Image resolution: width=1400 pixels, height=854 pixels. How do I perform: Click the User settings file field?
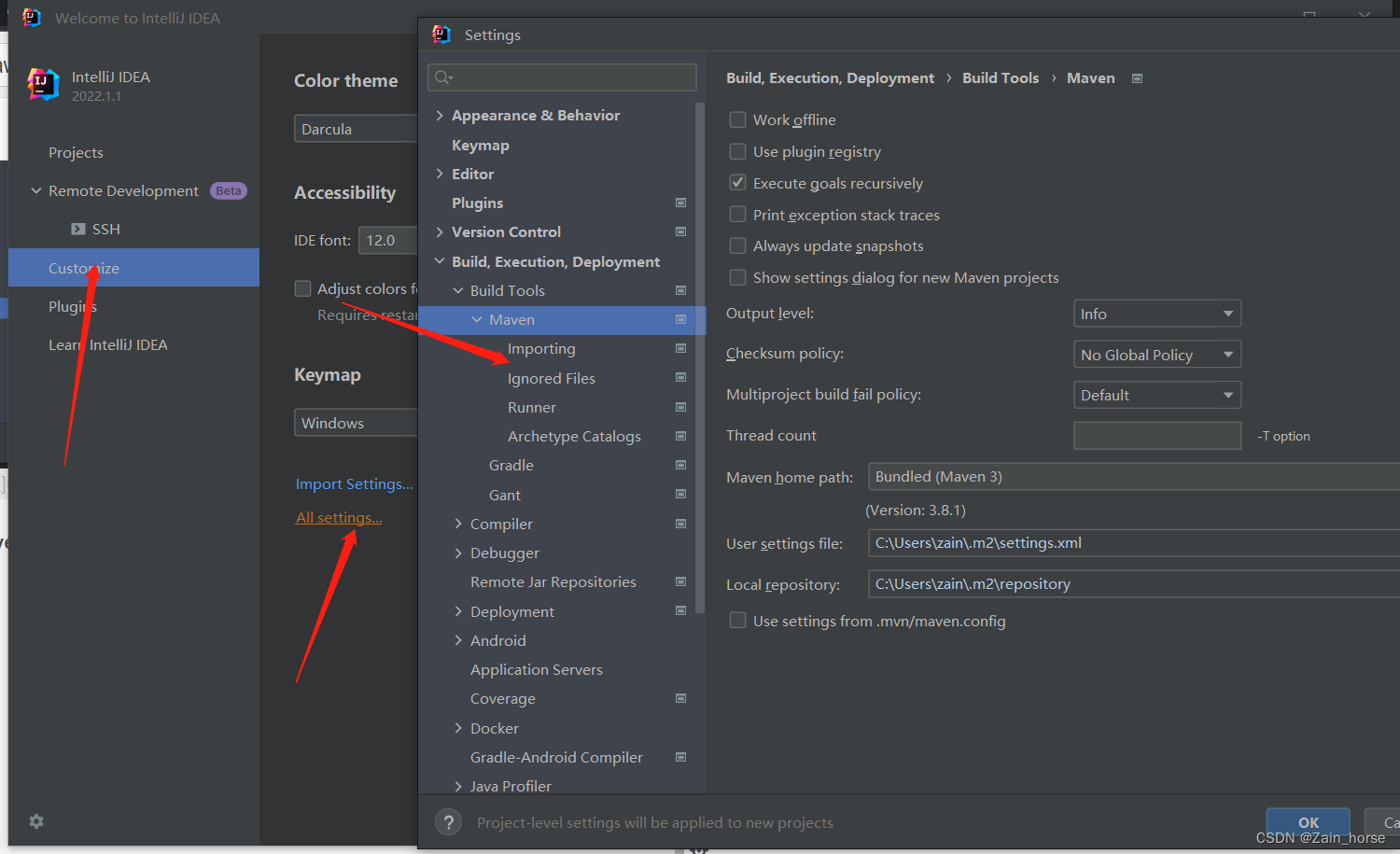[x=1133, y=543]
